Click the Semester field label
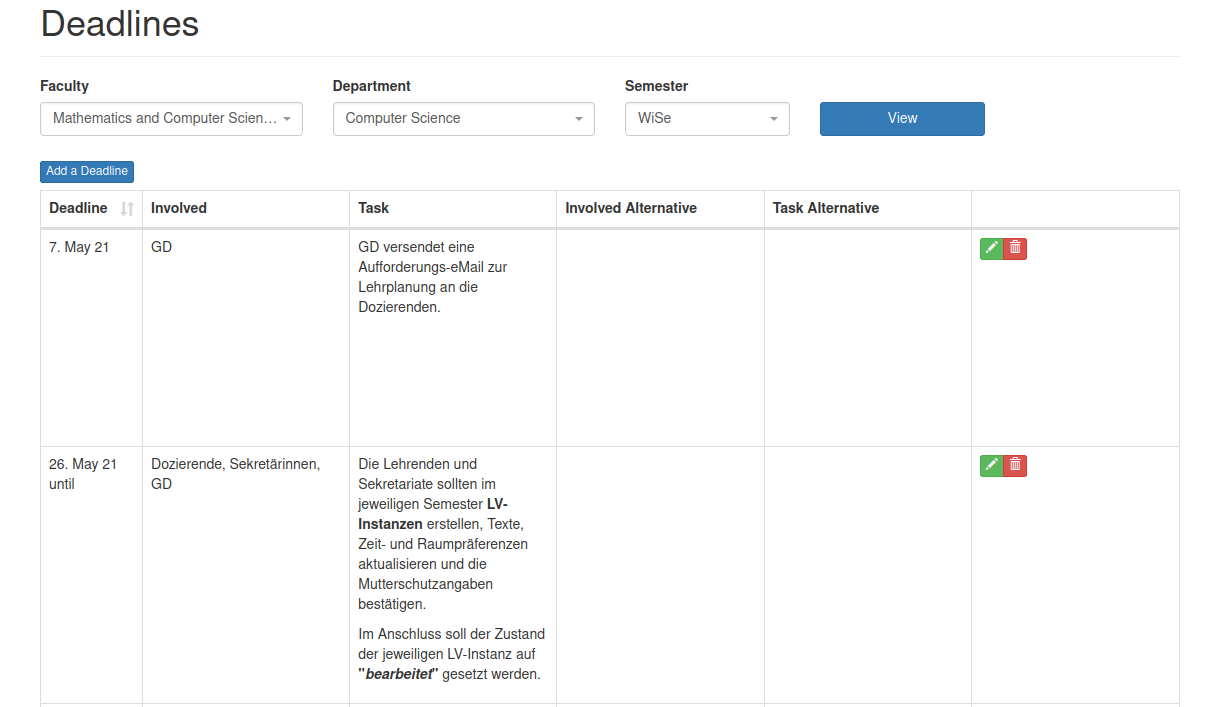Viewport: 1220px width, 707px height. 656,86
